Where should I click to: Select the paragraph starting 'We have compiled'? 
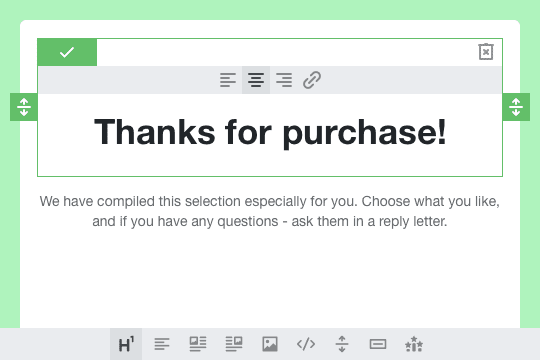click(270, 211)
